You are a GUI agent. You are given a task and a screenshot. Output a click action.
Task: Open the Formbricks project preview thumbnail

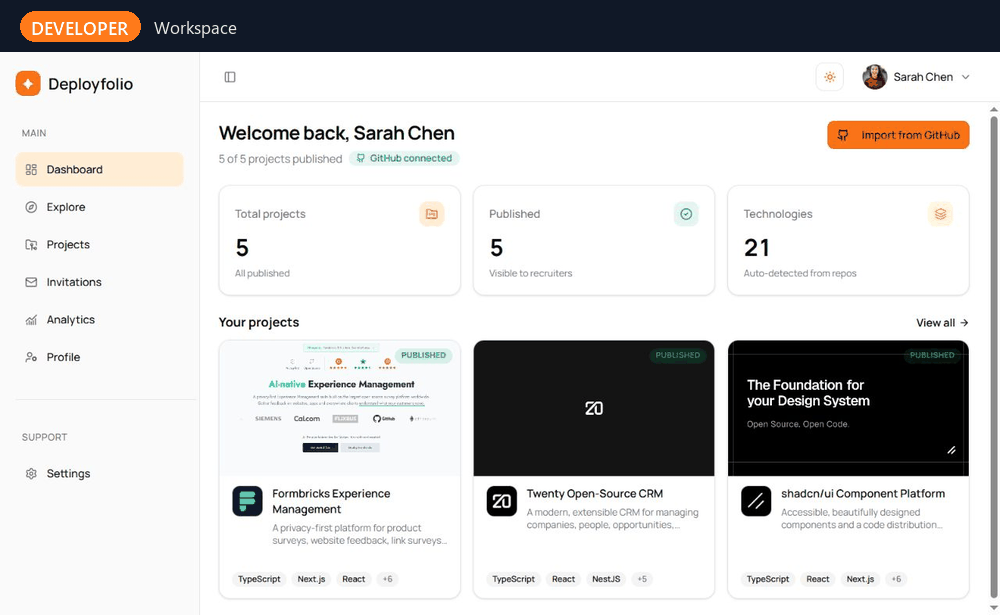point(339,408)
